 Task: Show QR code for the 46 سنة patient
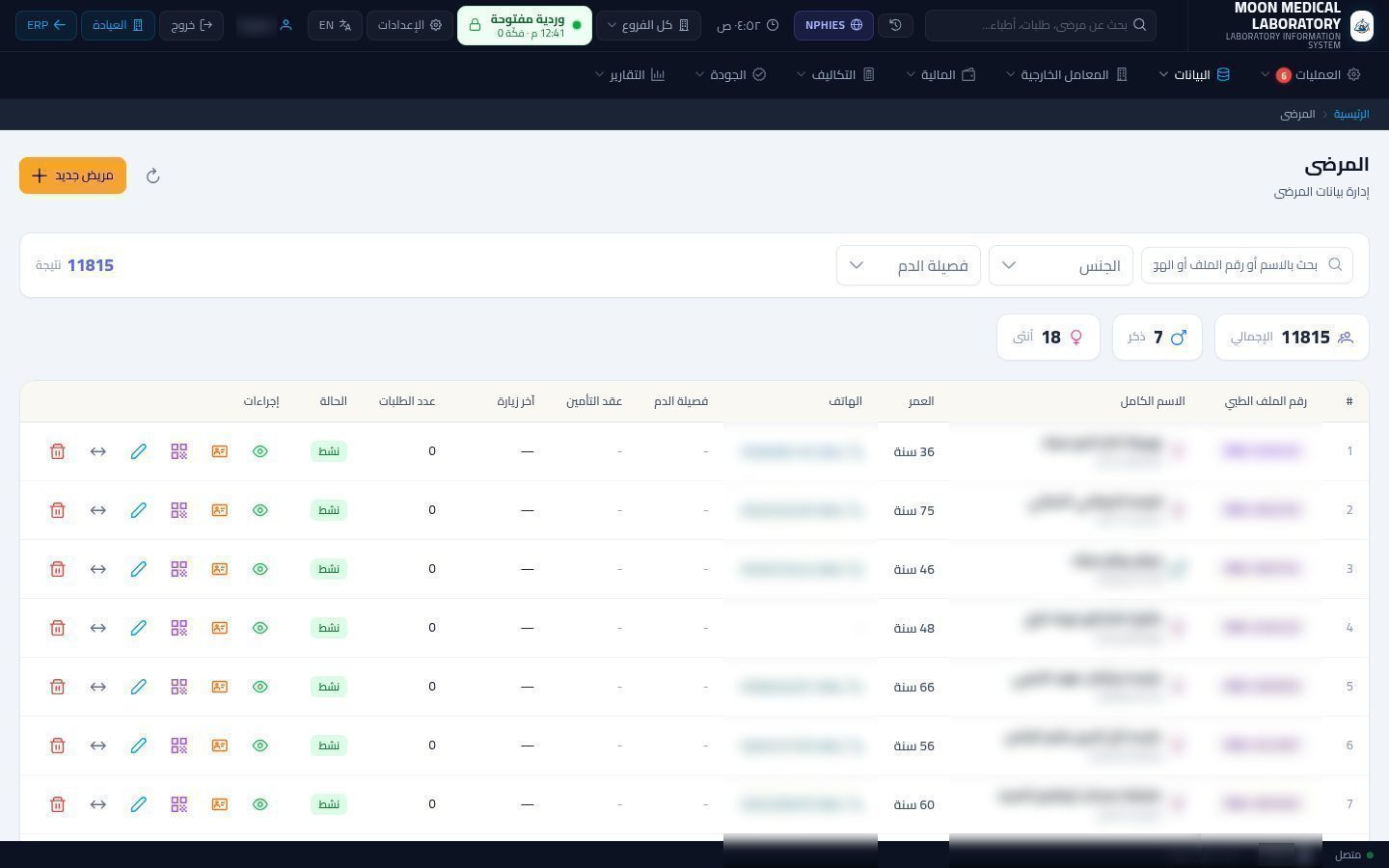pos(179,569)
